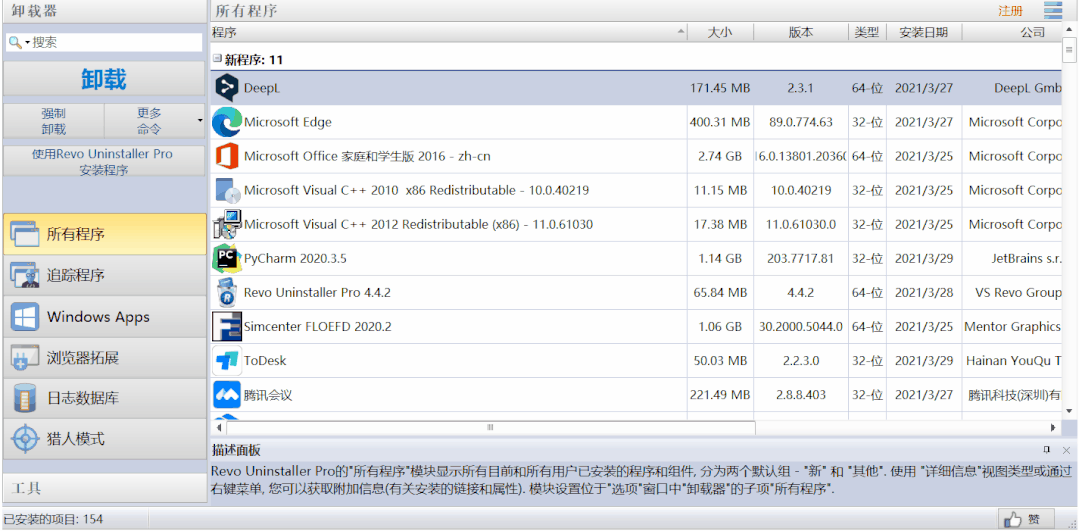Click the Visual C++ 2012 program icon
The image size is (1079, 531).
[226, 224]
